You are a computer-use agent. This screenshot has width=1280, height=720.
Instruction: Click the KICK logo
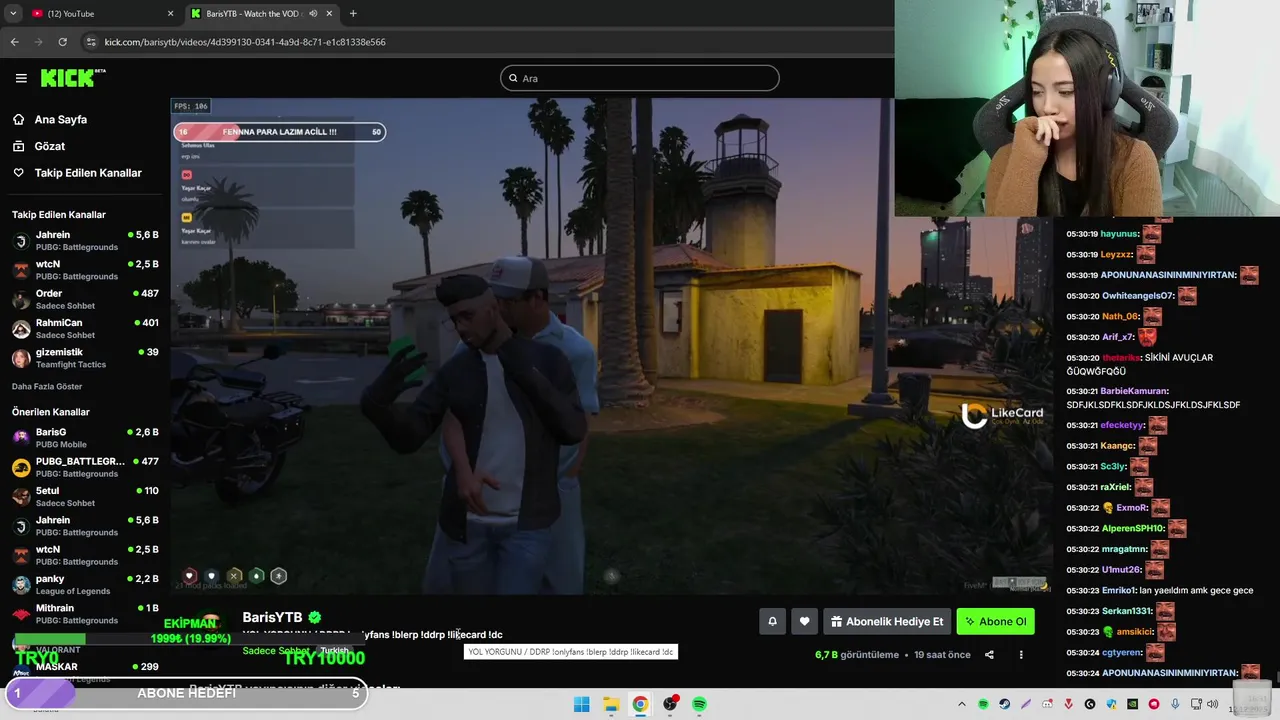coord(72,78)
